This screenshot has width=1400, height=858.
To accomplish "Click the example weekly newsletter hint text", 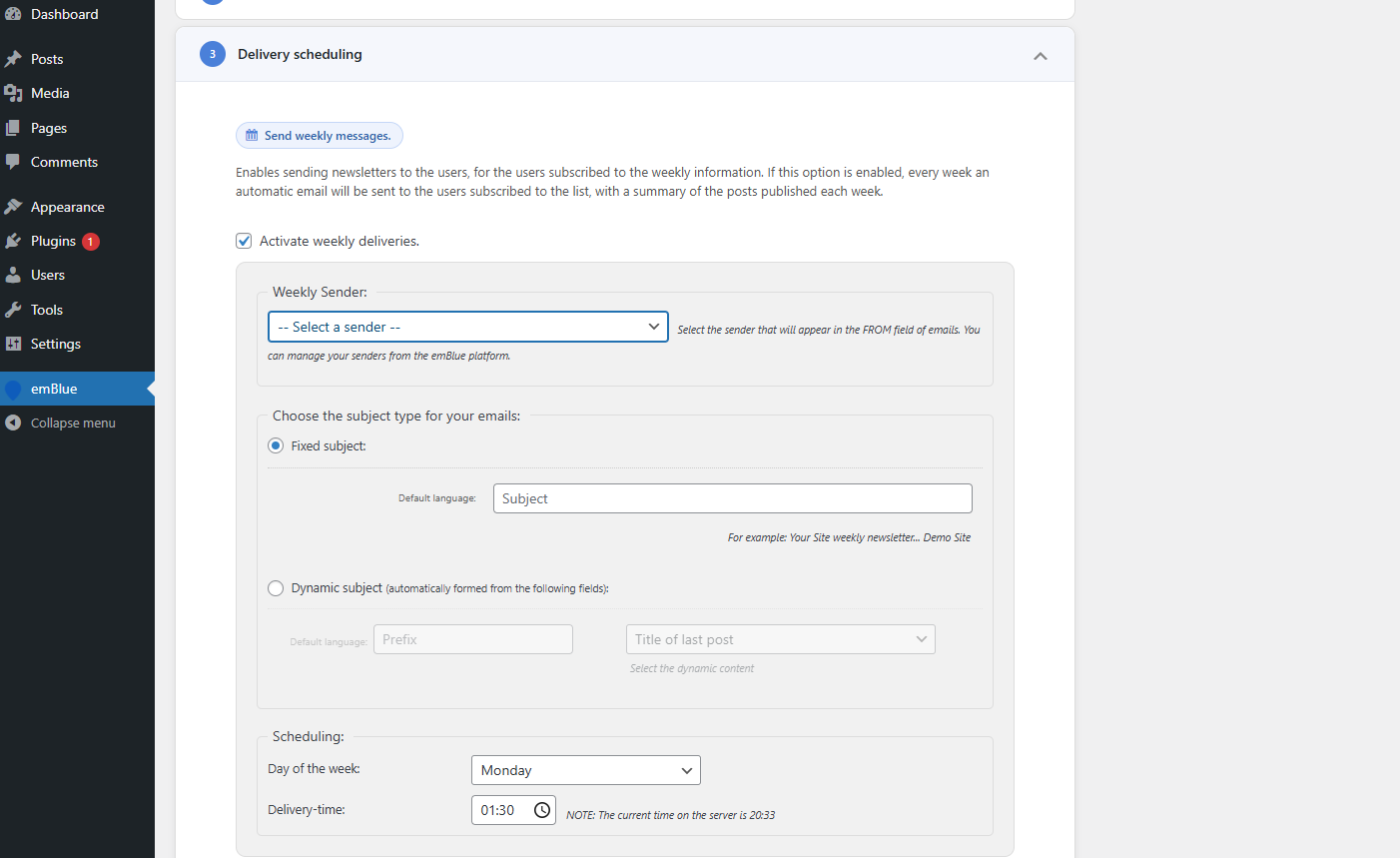I will point(850,537).
